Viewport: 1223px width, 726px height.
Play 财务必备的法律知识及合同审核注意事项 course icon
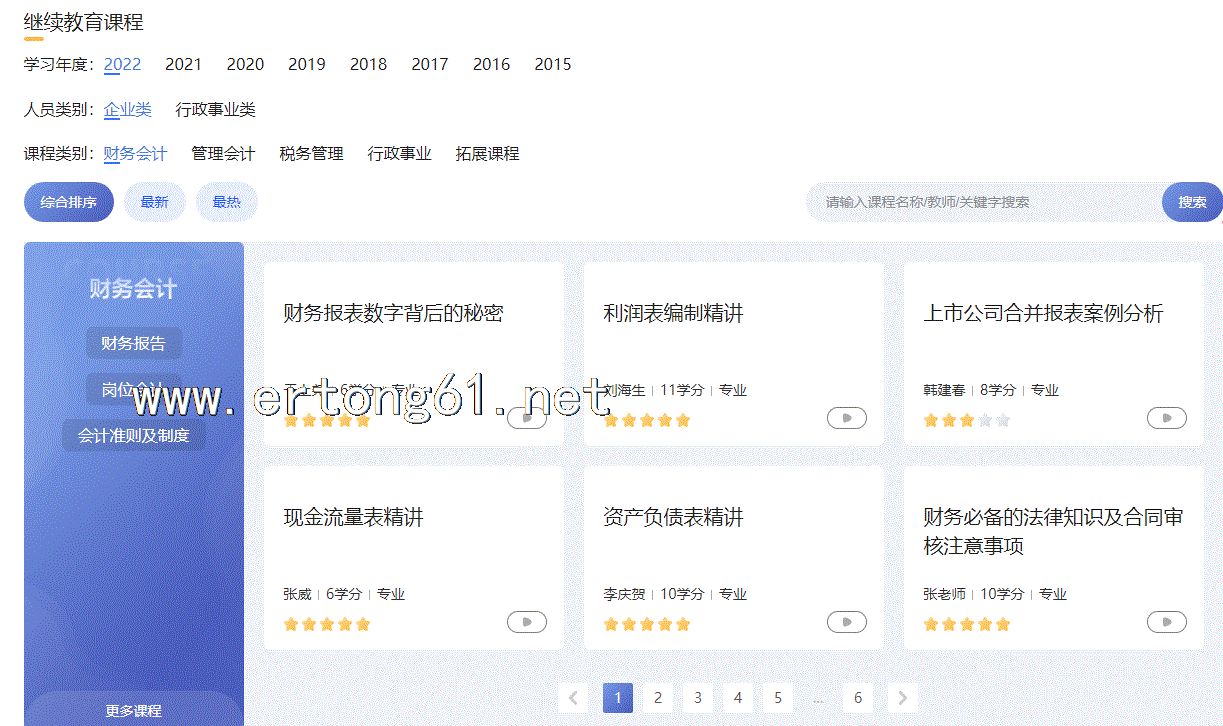[1166, 622]
